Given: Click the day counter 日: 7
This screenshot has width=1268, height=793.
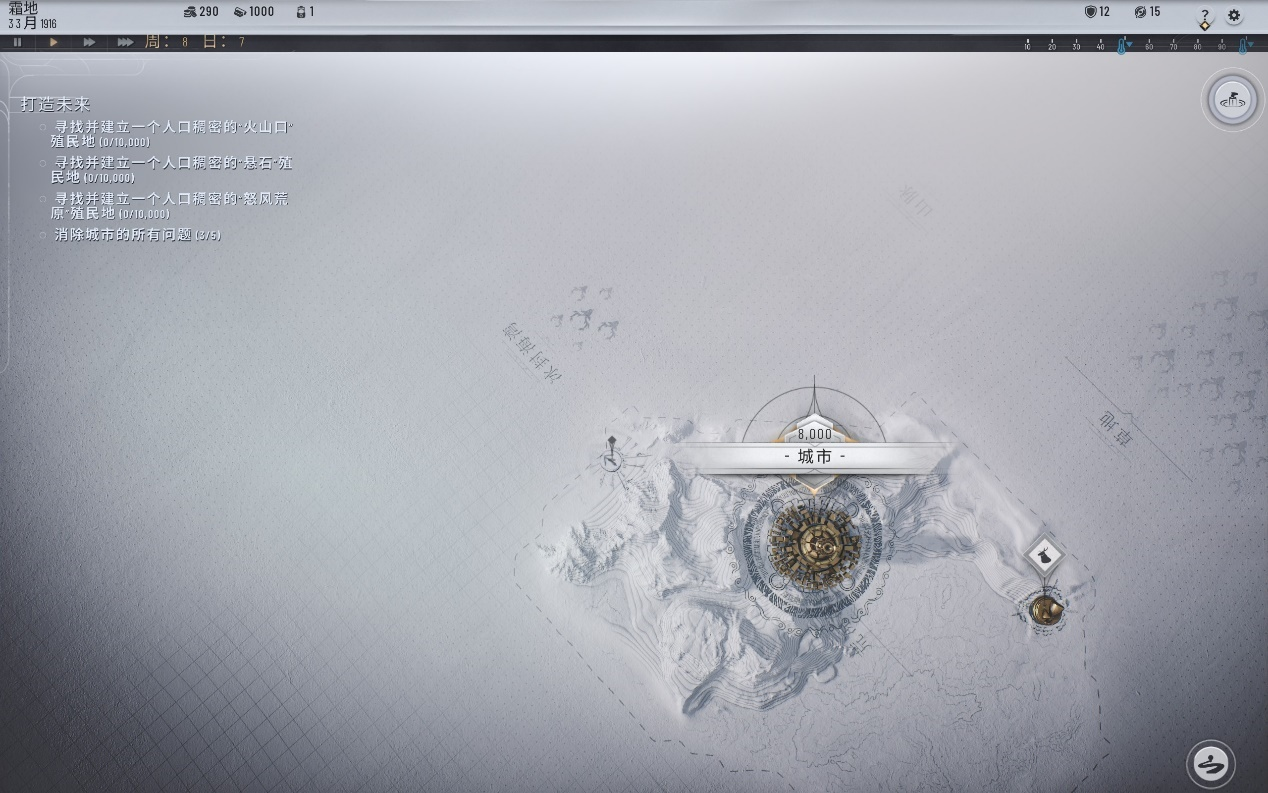Looking at the screenshot, I should click(225, 42).
